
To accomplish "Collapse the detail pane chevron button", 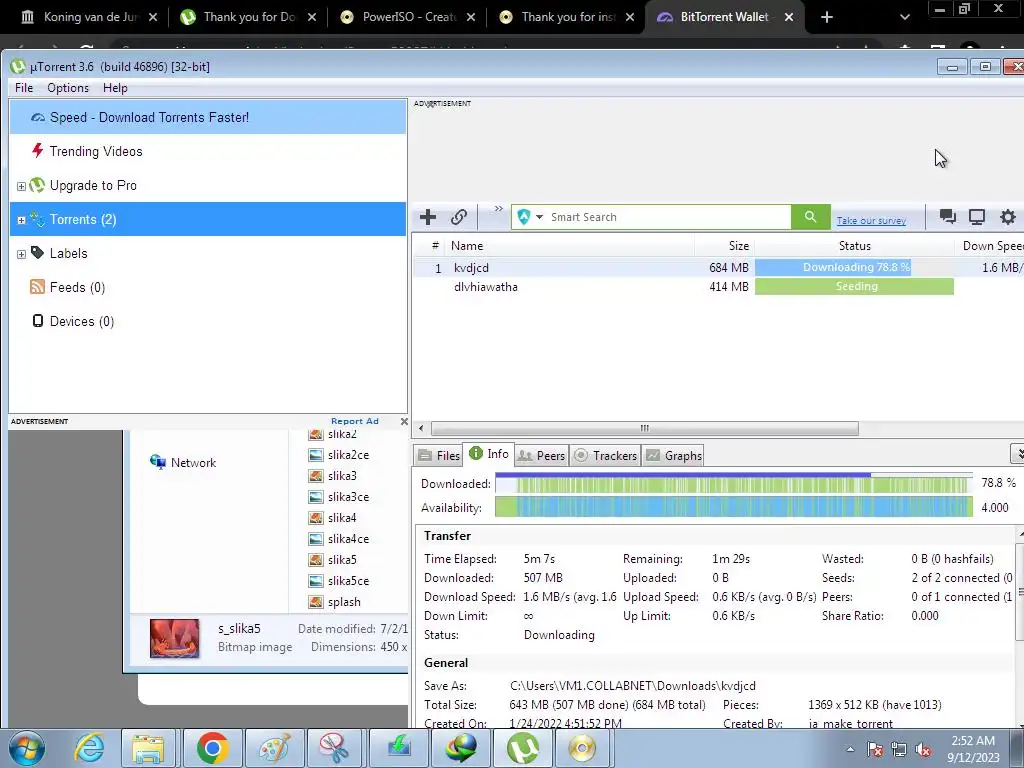I will pyautogui.click(x=1017, y=453).
